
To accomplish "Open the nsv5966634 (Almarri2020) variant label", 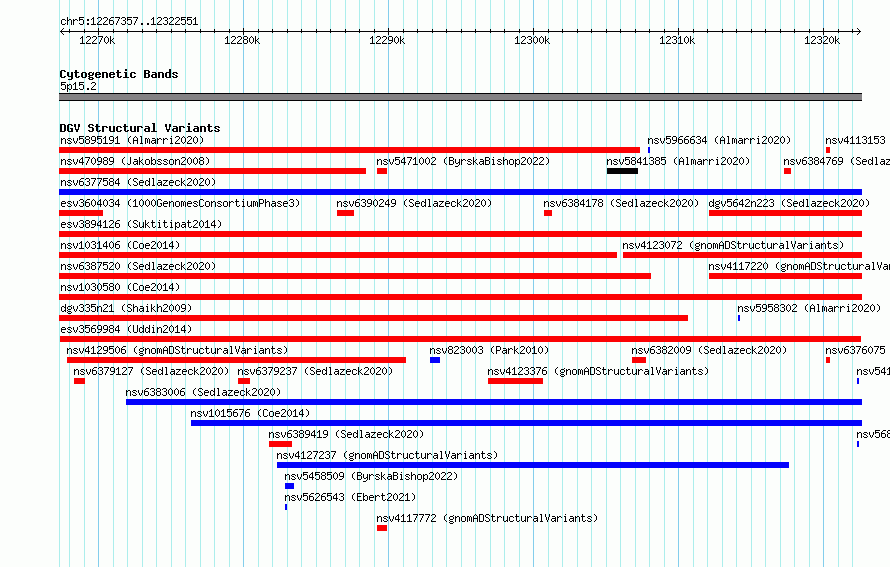I will pos(719,140).
